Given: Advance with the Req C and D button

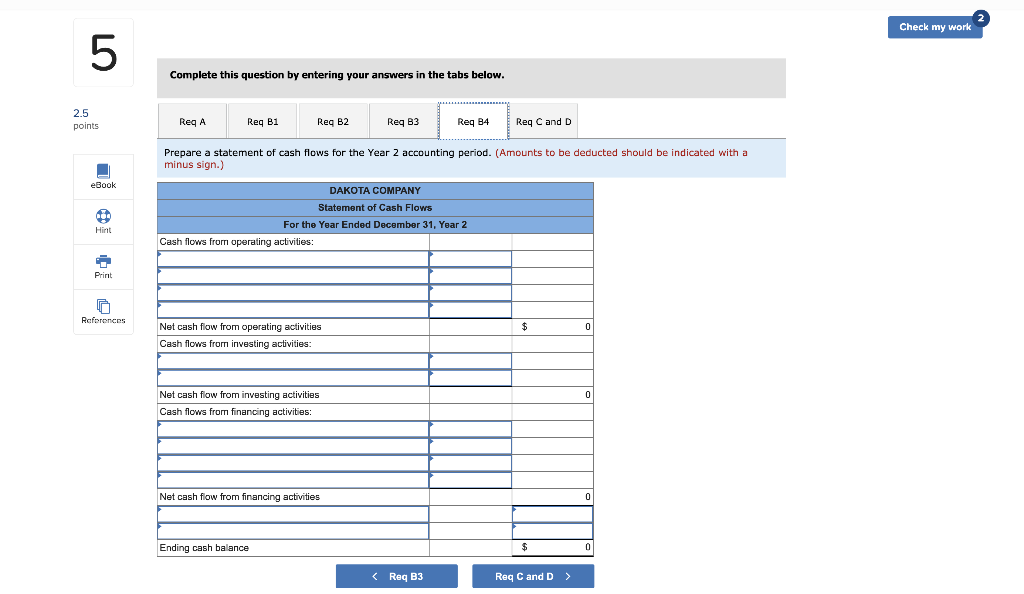Looking at the screenshot, I should tap(533, 576).
